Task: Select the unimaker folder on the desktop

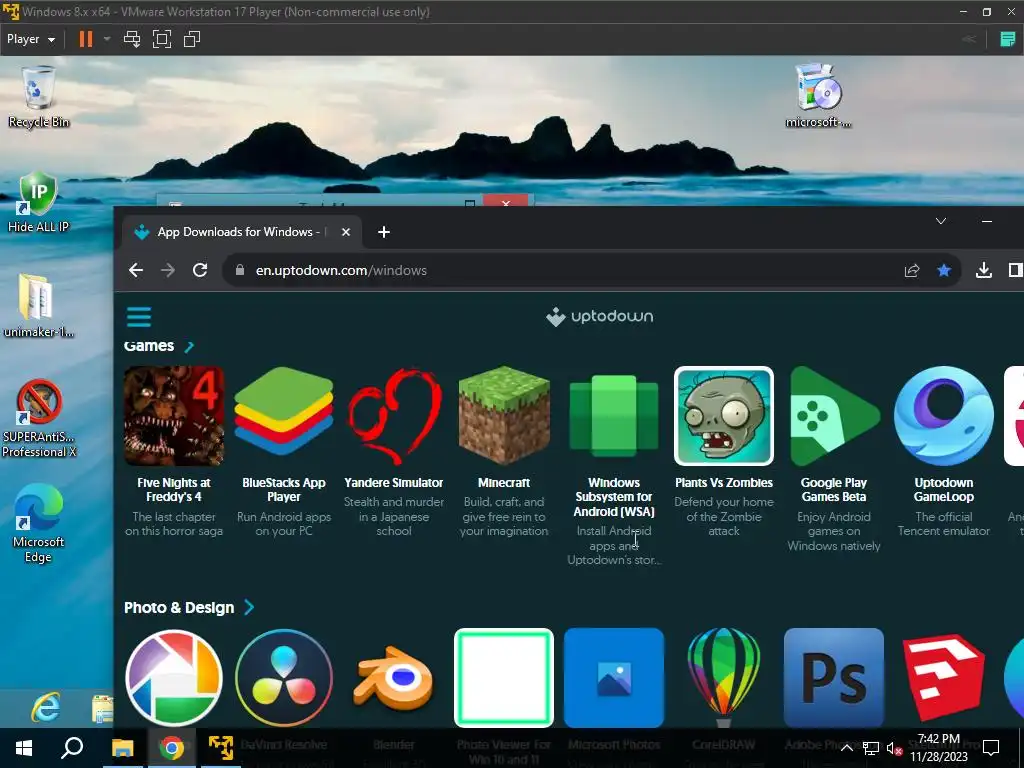Action: (x=38, y=306)
